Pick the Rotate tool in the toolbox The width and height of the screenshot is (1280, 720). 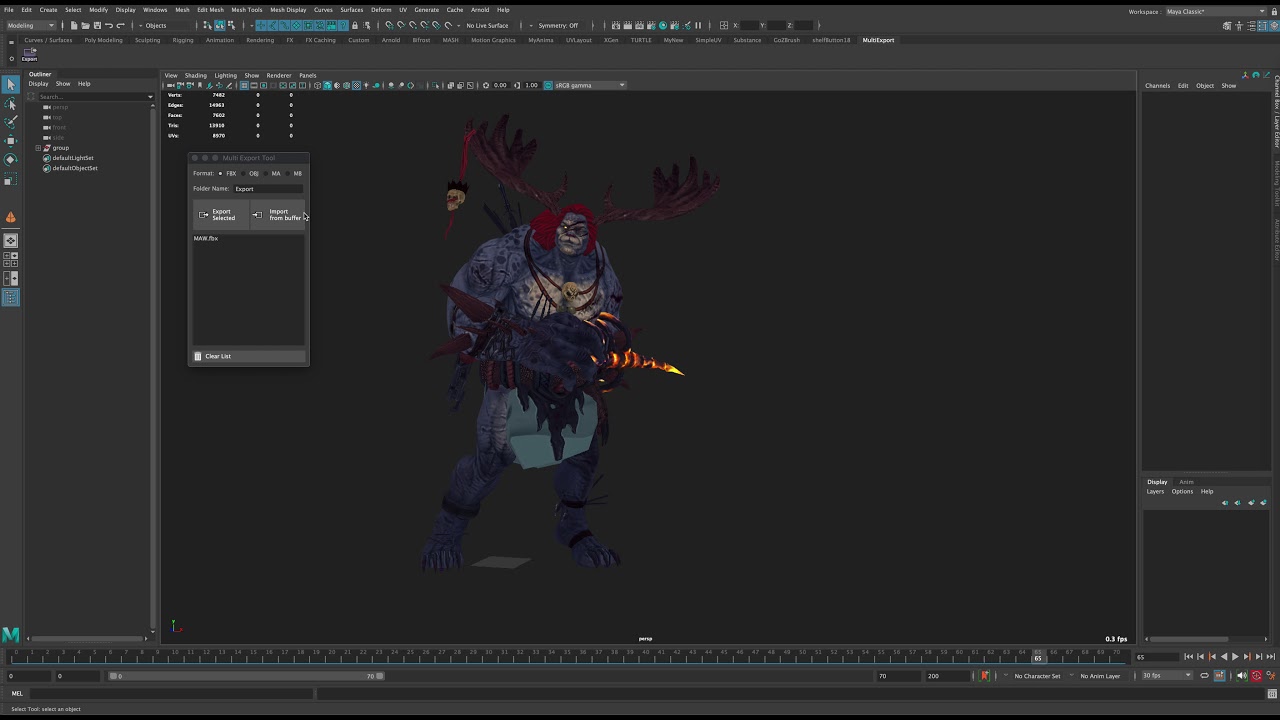(x=11, y=160)
